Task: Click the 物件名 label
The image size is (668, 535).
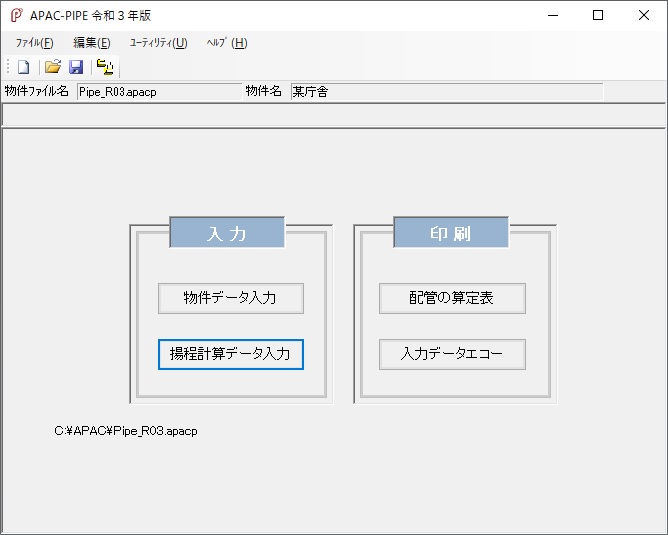Action: pyautogui.click(x=263, y=91)
